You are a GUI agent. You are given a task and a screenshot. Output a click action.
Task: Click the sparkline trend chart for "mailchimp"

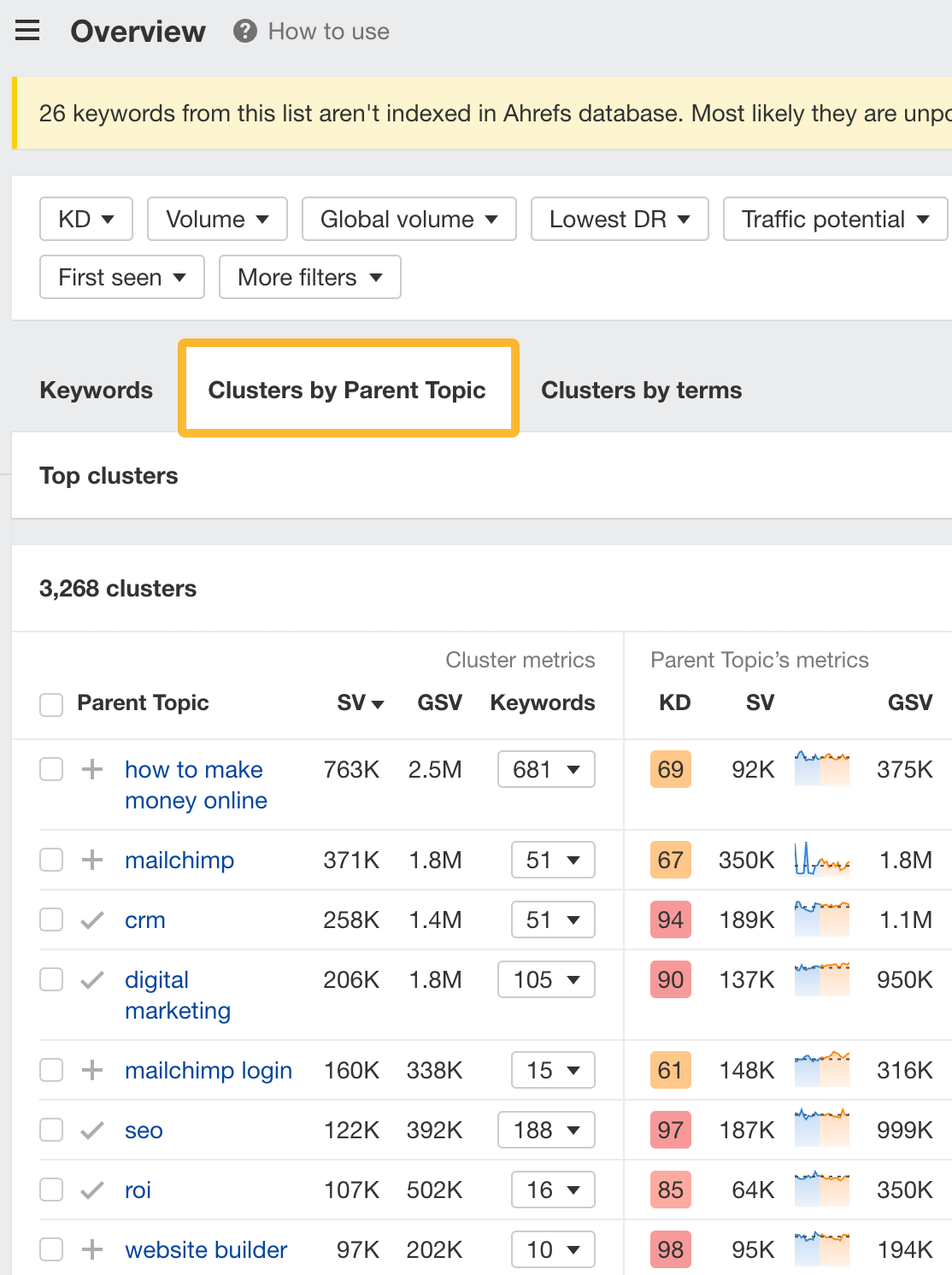pyautogui.click(x=820, y=860)
